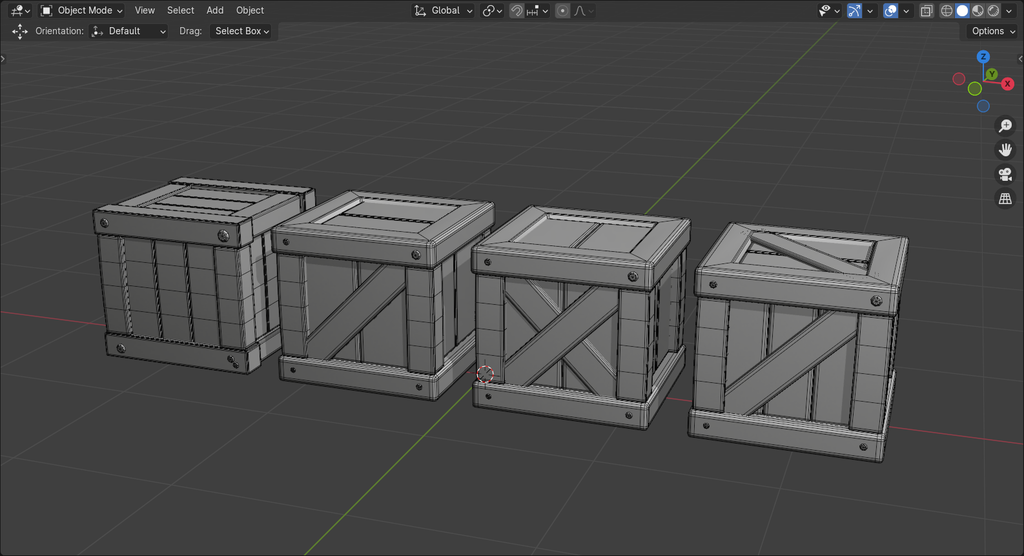Toggle show overlays button
The width and height of the screenshot is (1024, 556).
tap(890, 10)
